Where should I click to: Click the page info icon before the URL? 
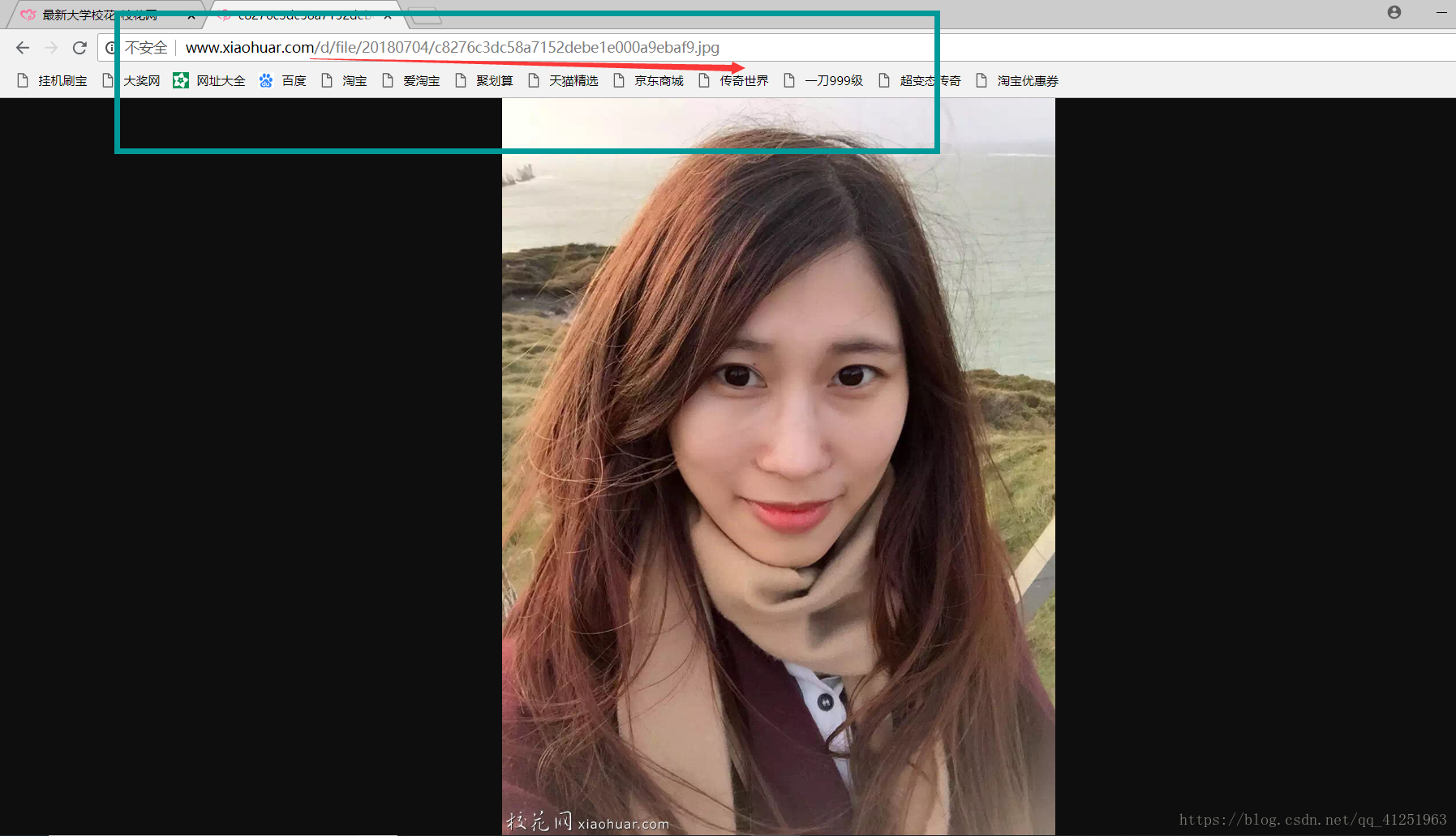click(x=112, y=48)
